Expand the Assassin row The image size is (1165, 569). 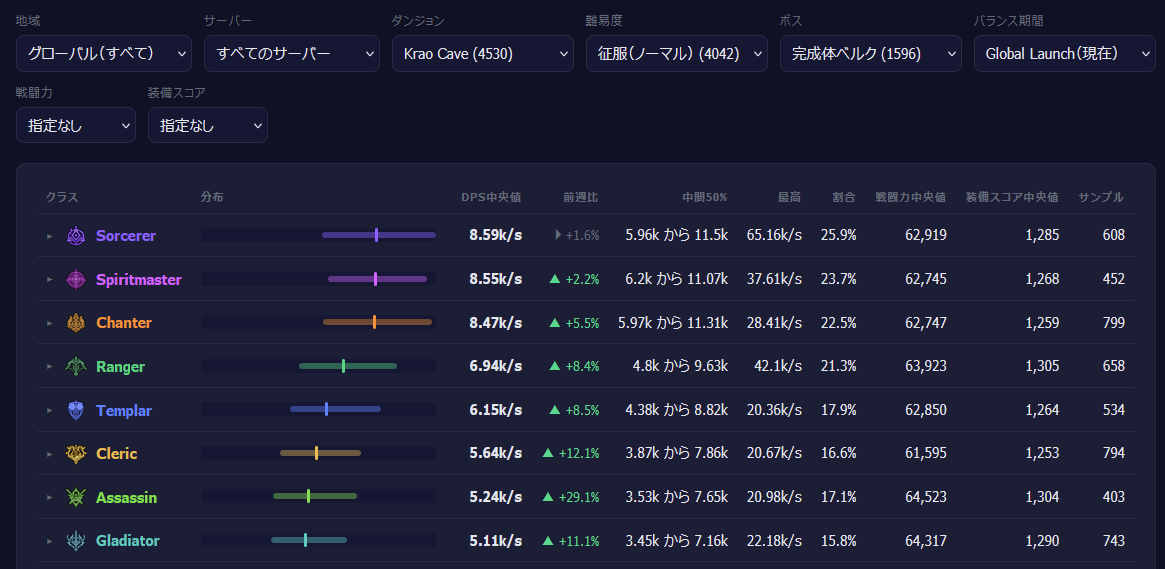[50, 497]
